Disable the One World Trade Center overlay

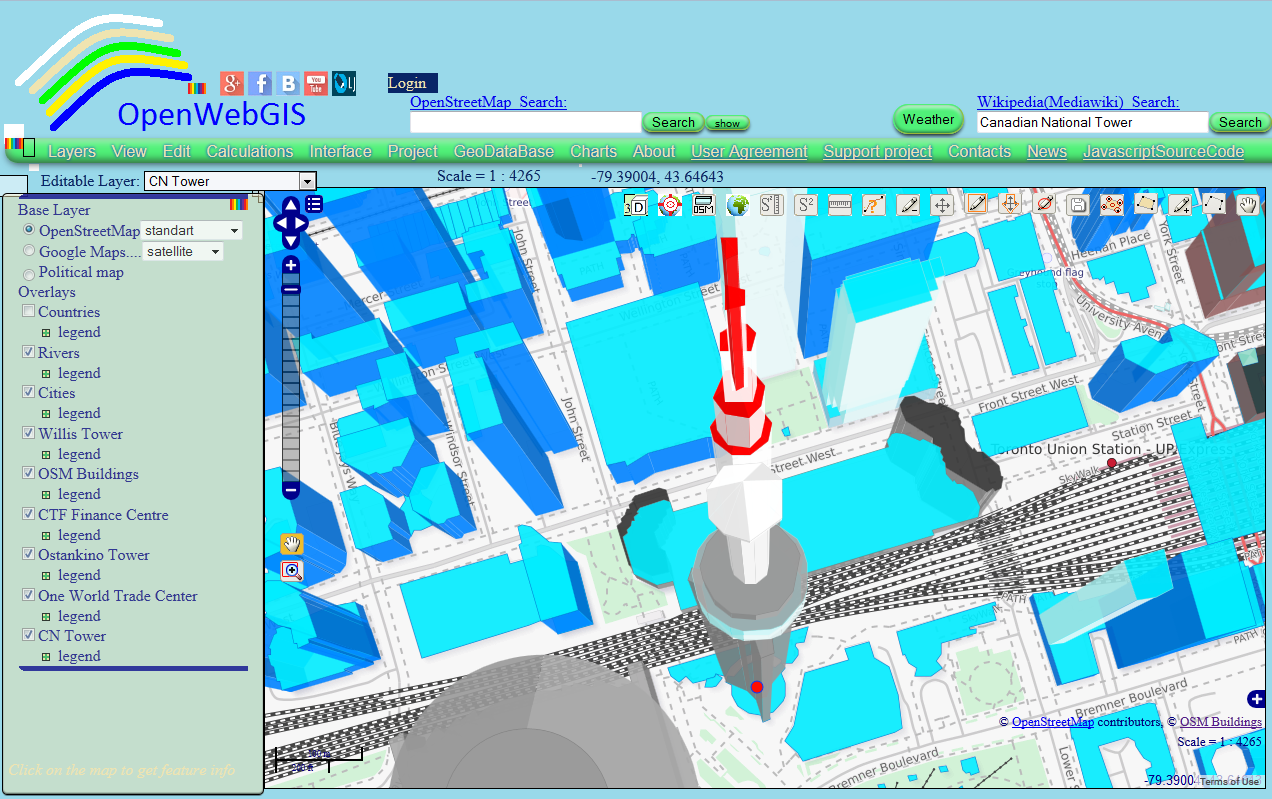pos(28,594)
